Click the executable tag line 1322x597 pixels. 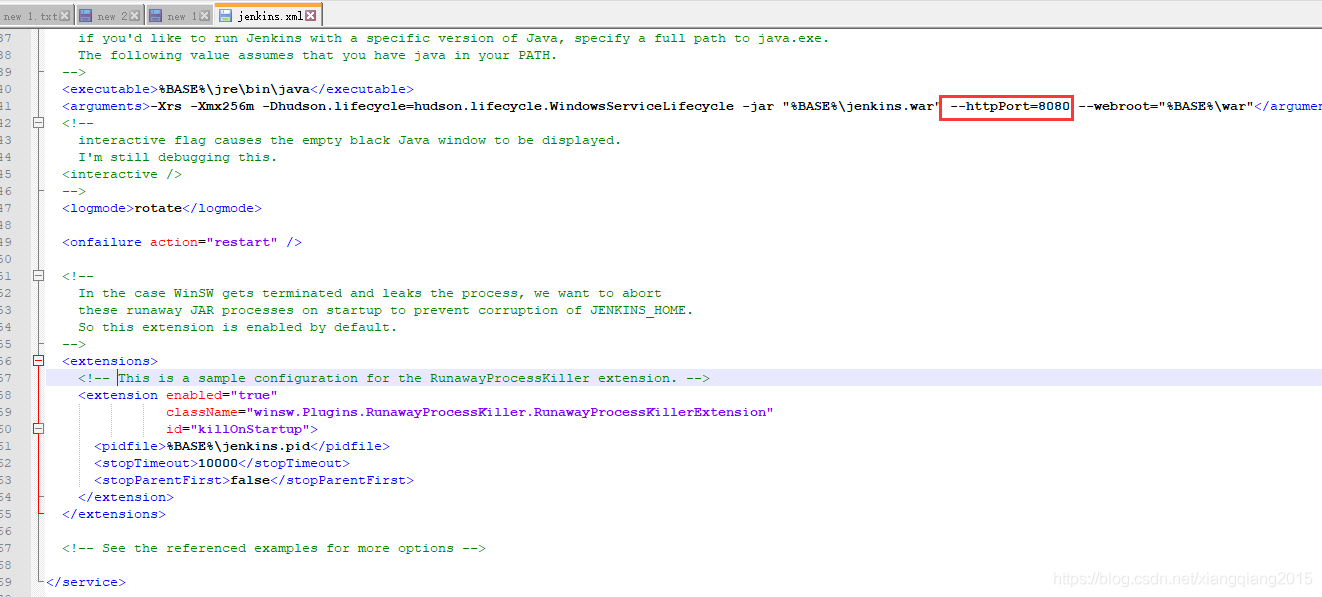click(238, 89)
